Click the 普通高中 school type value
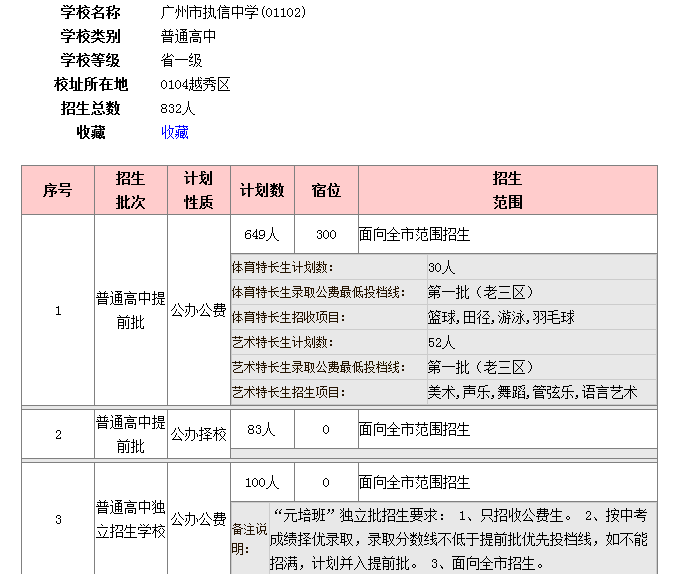 pyautogui.click(x=188, y=36)
